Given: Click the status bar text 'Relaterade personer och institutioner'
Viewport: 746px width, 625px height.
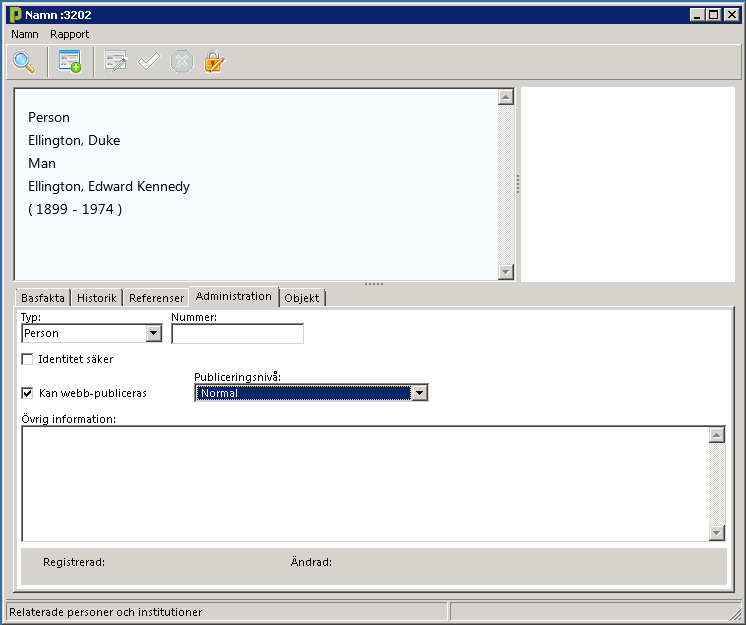Looking at the screenshot, I should coord(106,612).
